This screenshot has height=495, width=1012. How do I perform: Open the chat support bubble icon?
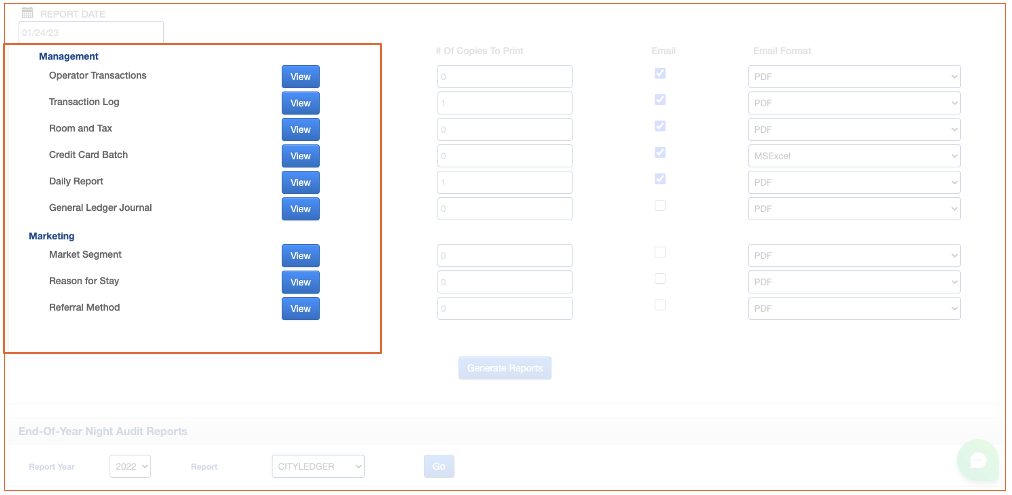(x=977, y=460)
